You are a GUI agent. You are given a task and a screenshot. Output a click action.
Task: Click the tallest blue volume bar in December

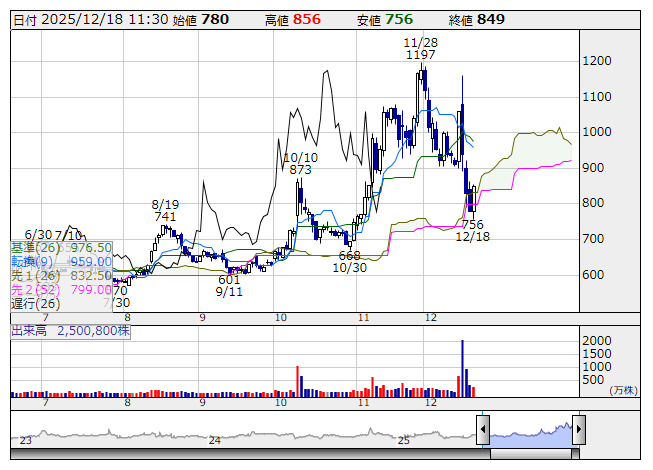[462, 368]
